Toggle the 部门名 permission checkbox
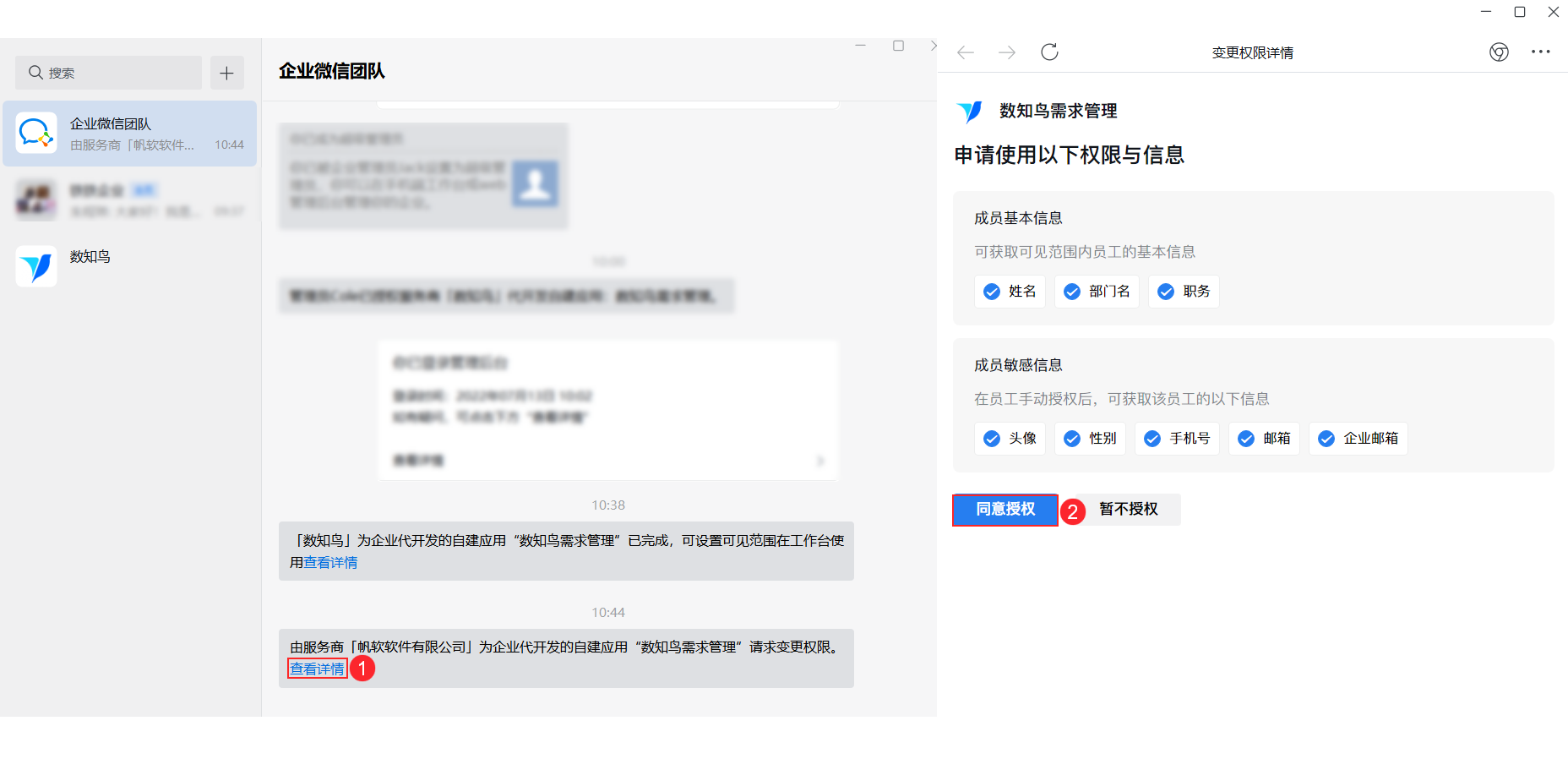 [x=1072, y=292]
